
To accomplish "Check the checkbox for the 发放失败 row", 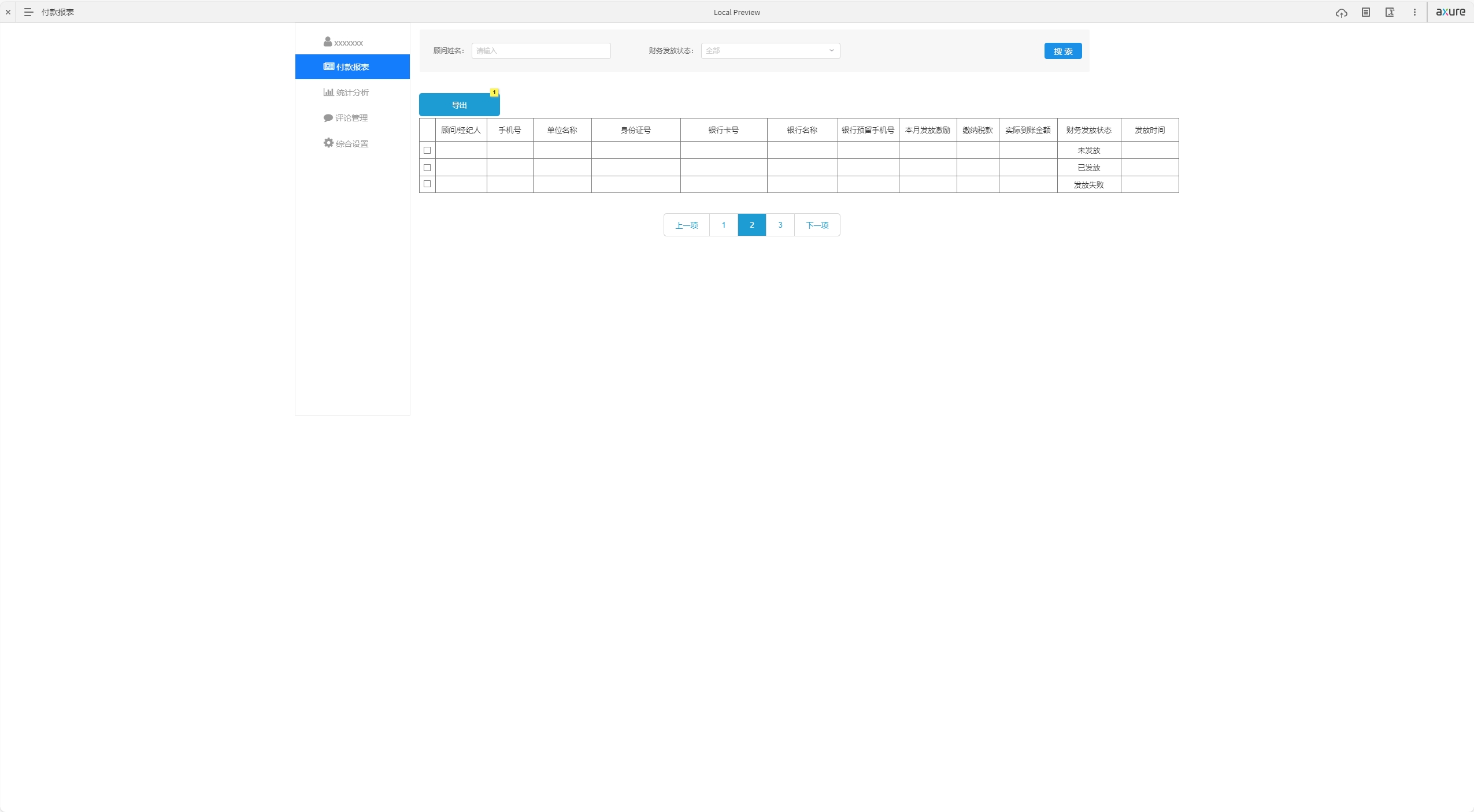I will 427,184.
